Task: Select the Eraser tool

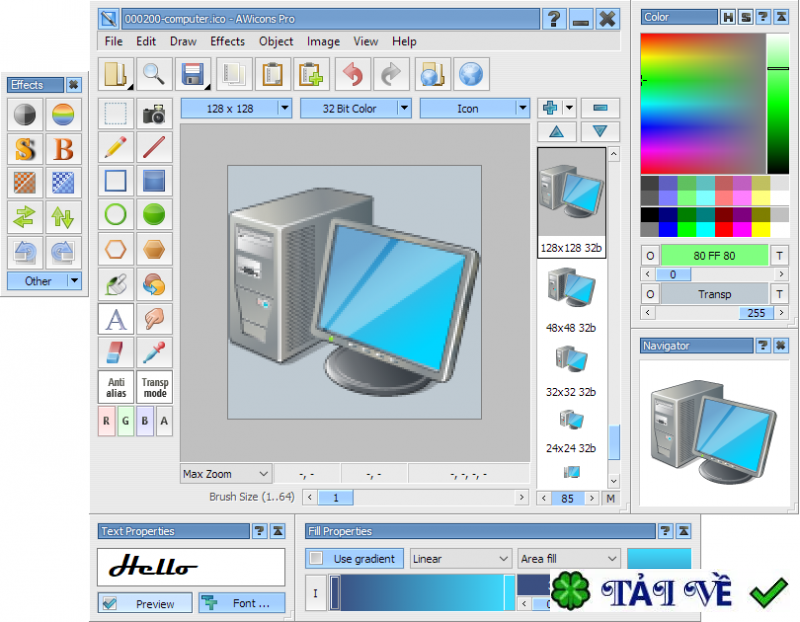Action: click(115, 351)
